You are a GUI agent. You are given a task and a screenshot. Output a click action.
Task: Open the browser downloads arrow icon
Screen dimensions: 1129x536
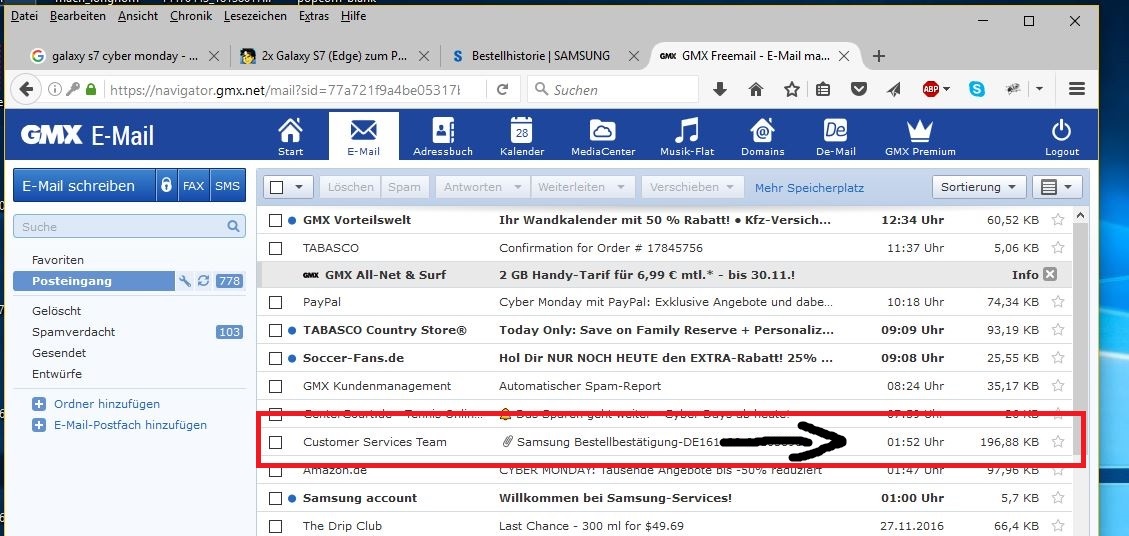point(719,89)
